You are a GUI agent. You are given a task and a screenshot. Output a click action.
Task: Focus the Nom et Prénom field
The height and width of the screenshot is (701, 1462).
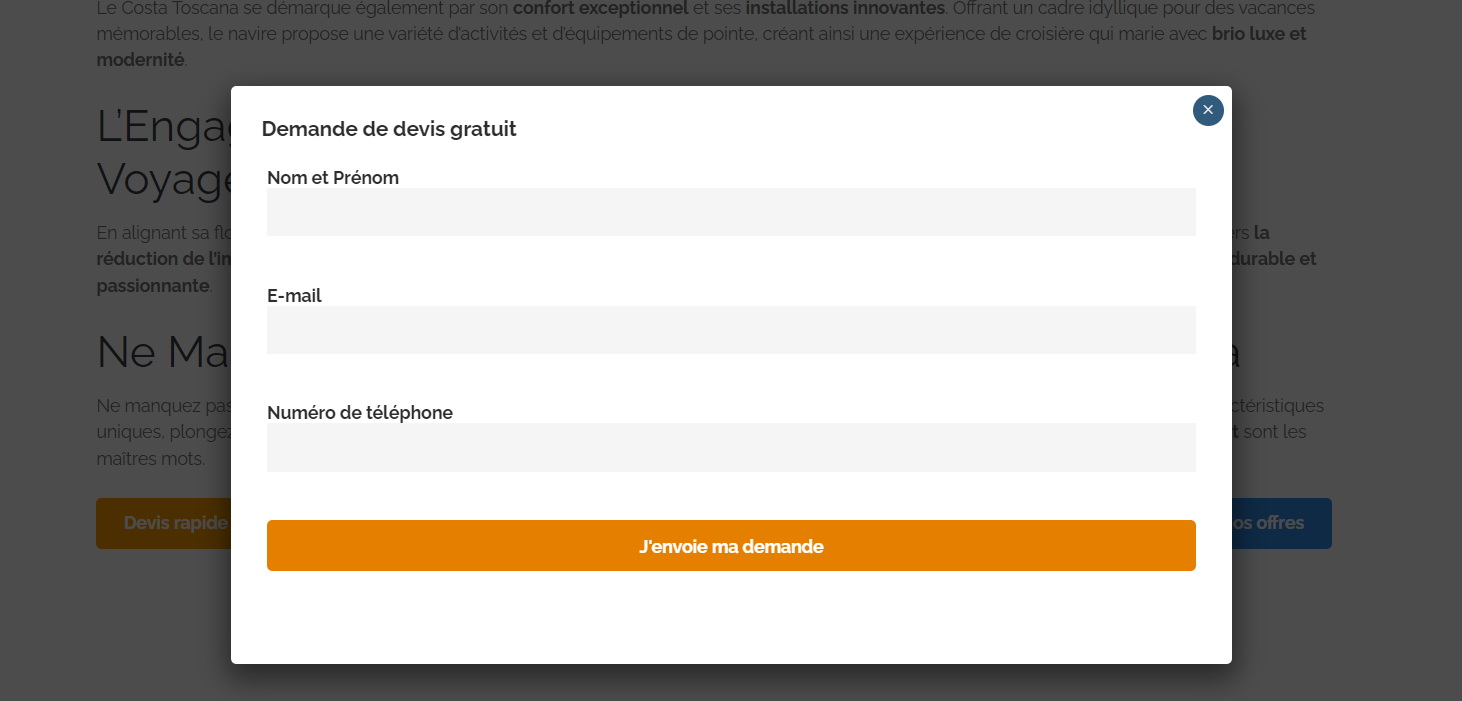731,212
